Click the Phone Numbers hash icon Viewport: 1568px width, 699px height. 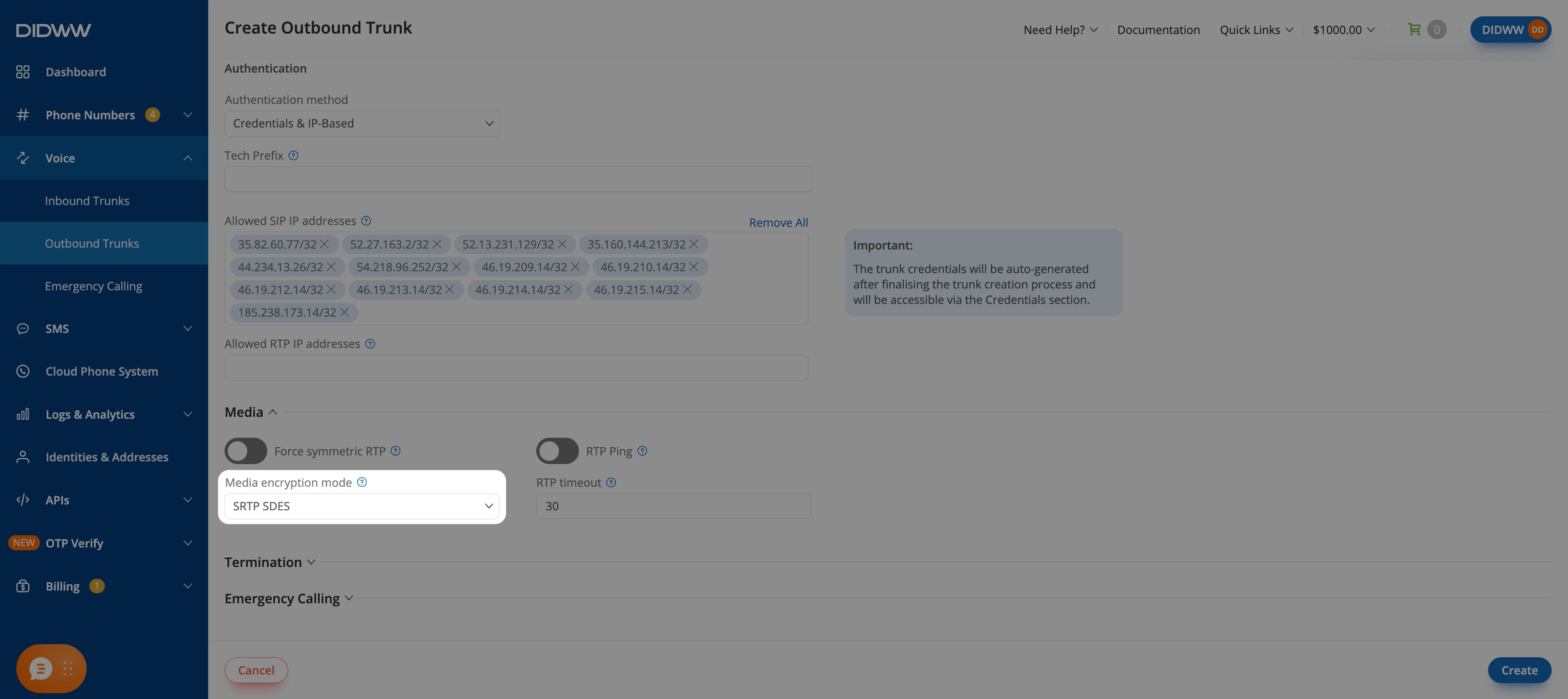pyautogui.click(x=22, y=114)
